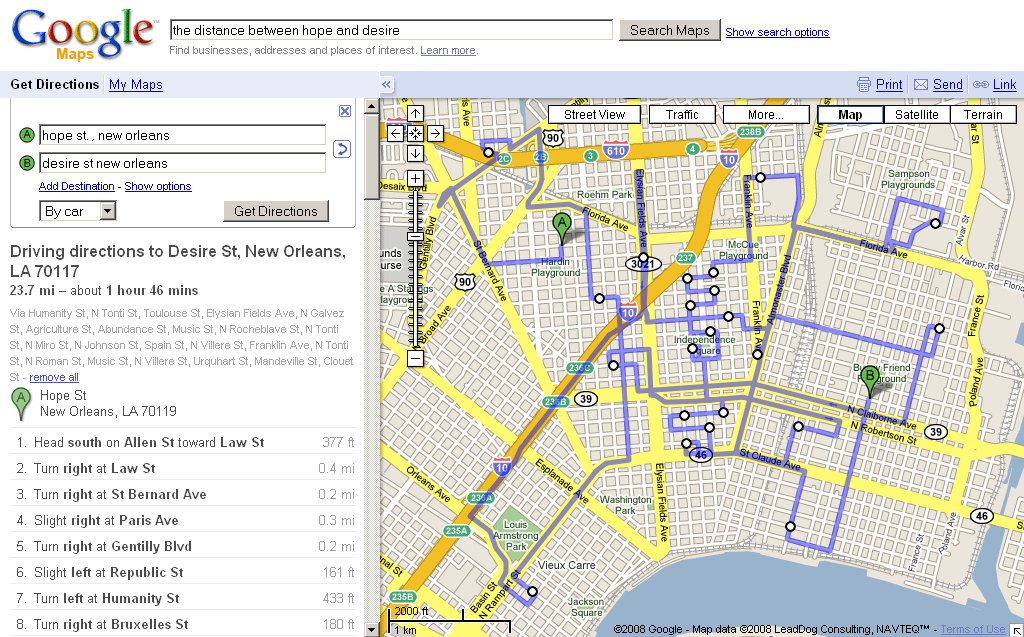Image resolution: width=1024 pixels, height=637 pixels.
Task: Follow the Learn more link
Action: click(x=448, y=50)
